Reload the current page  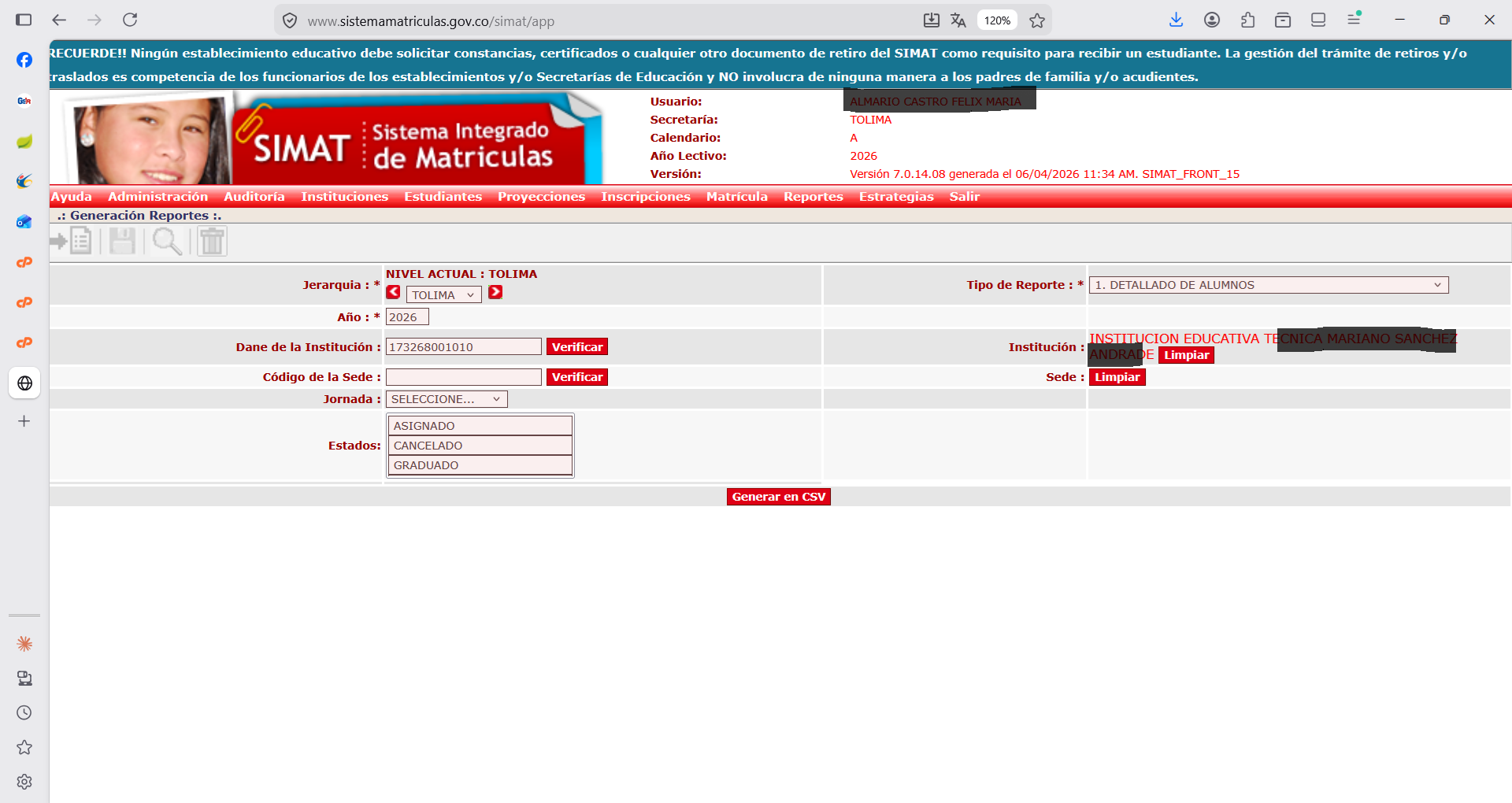pyautogui.click(x=130, y=20)
